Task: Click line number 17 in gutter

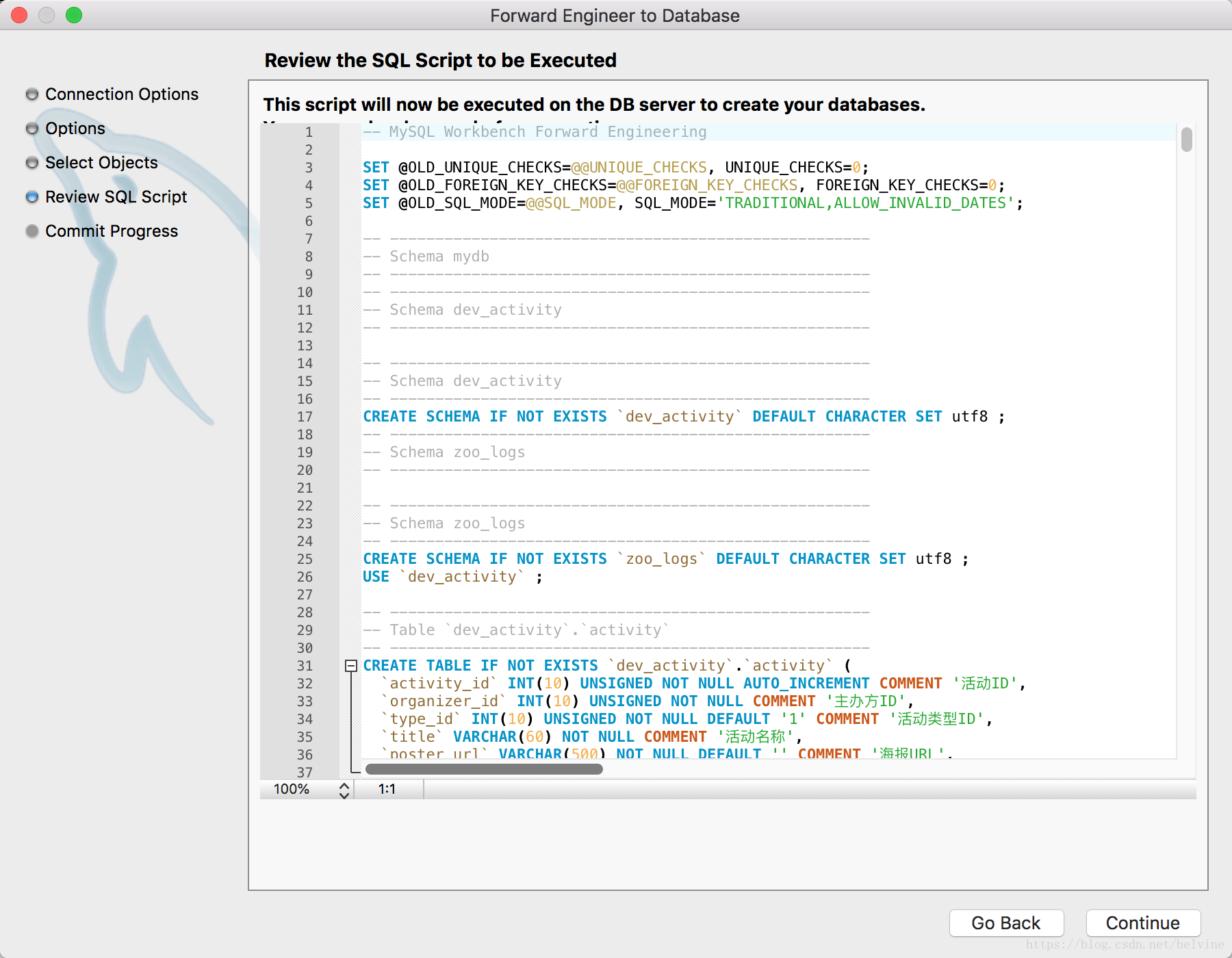Action: coord(305,416)
